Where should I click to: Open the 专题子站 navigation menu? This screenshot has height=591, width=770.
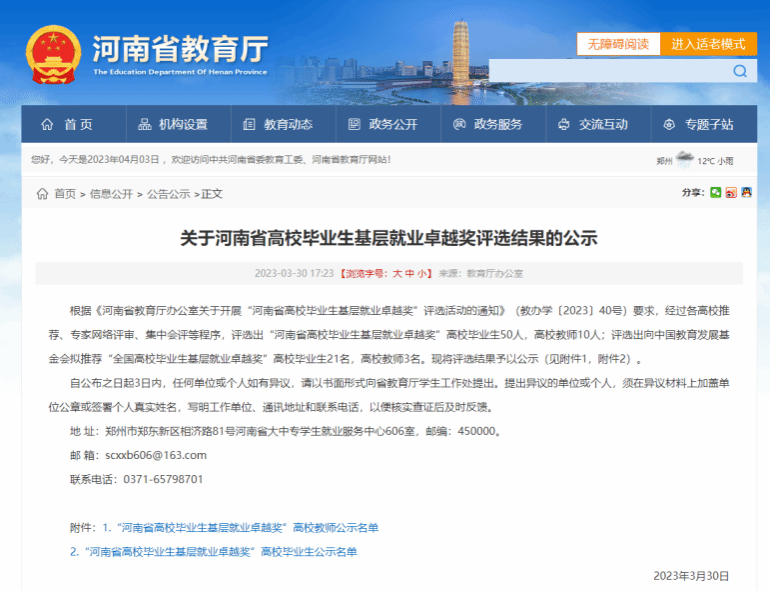pyautogui.click(x=698, y=125)
